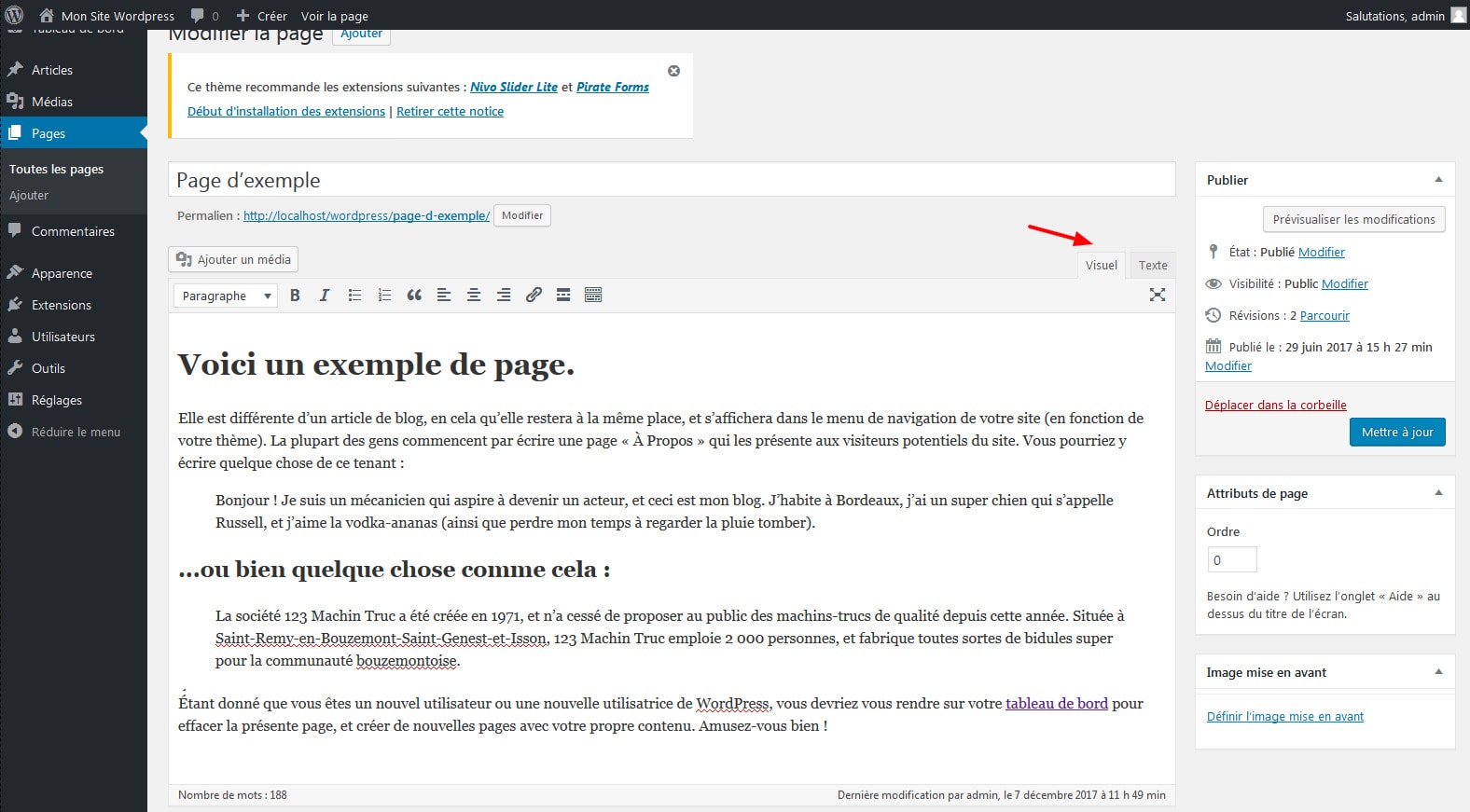Align text center
This screenshot has width=1470, height=812.
click(474, 295)
